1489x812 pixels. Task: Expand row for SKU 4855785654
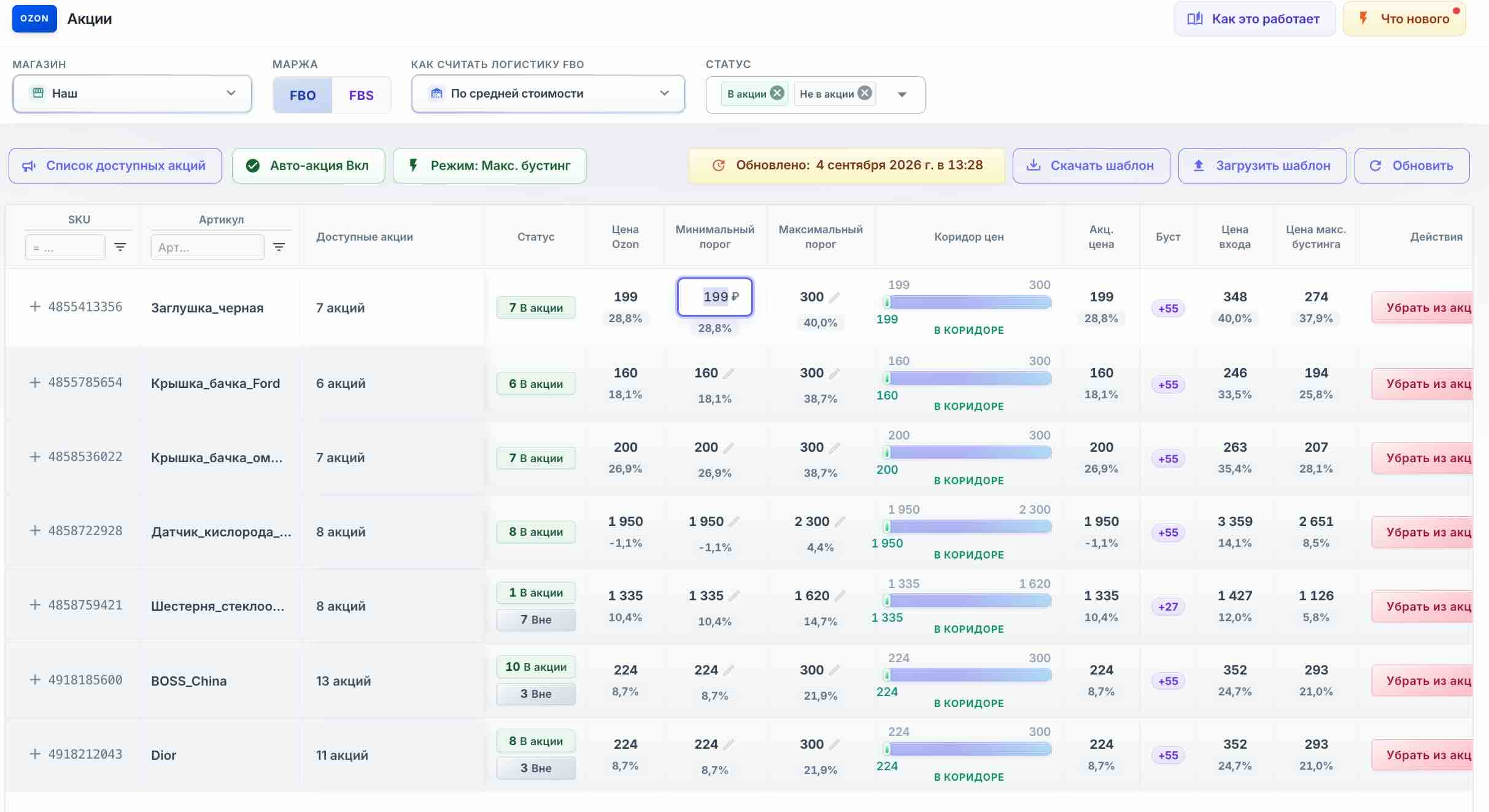pos(35,383)
